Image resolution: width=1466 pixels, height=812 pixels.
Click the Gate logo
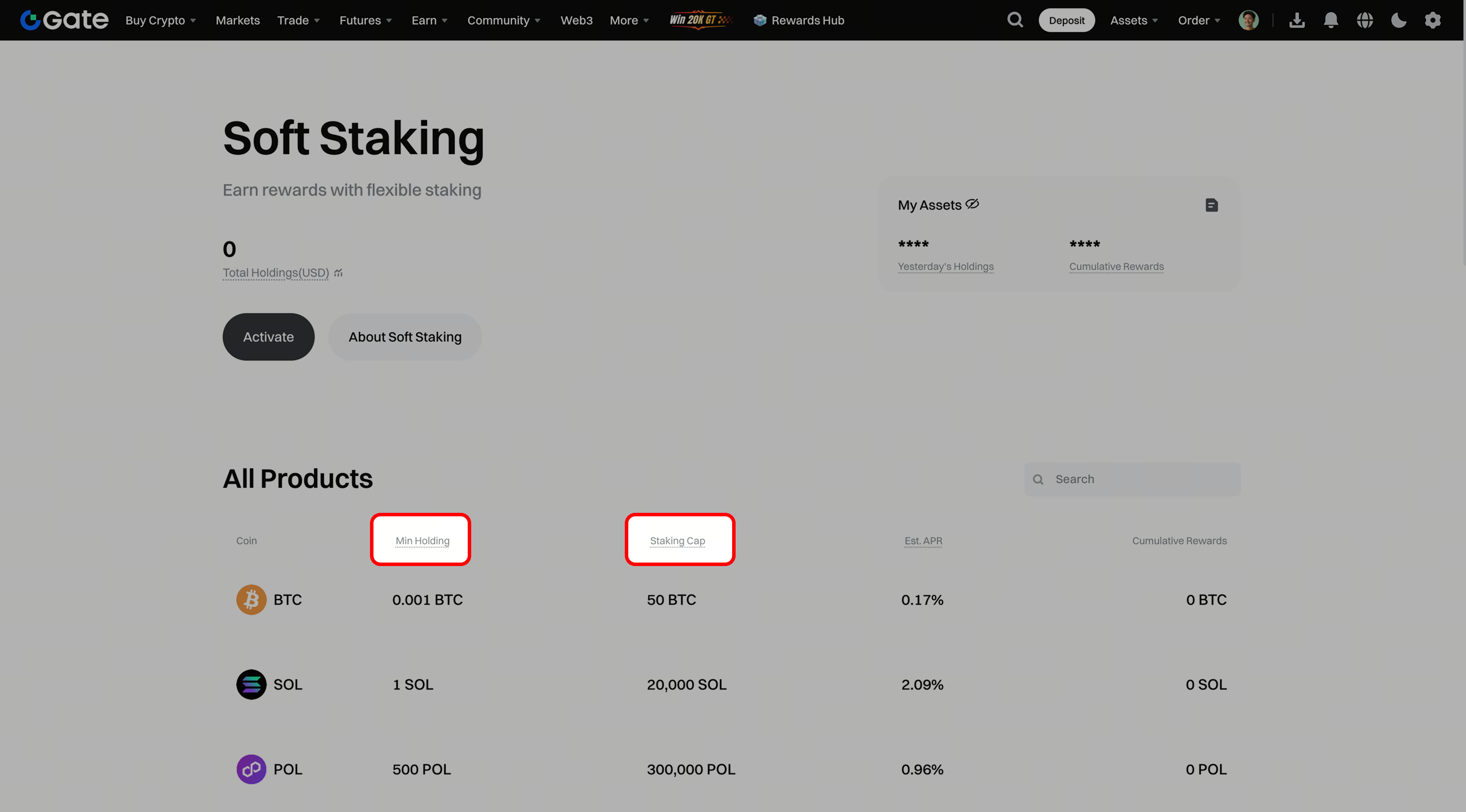(64, 20)
